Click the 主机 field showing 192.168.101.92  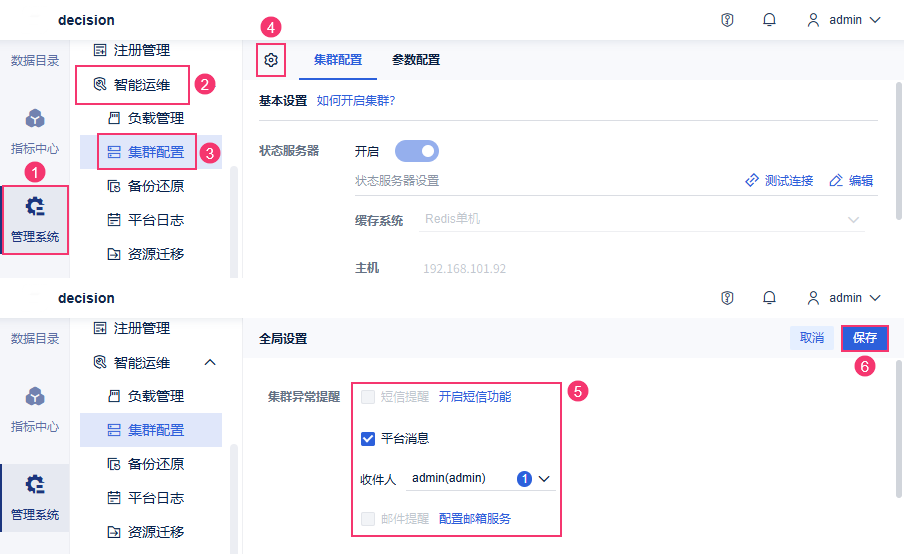464,269
